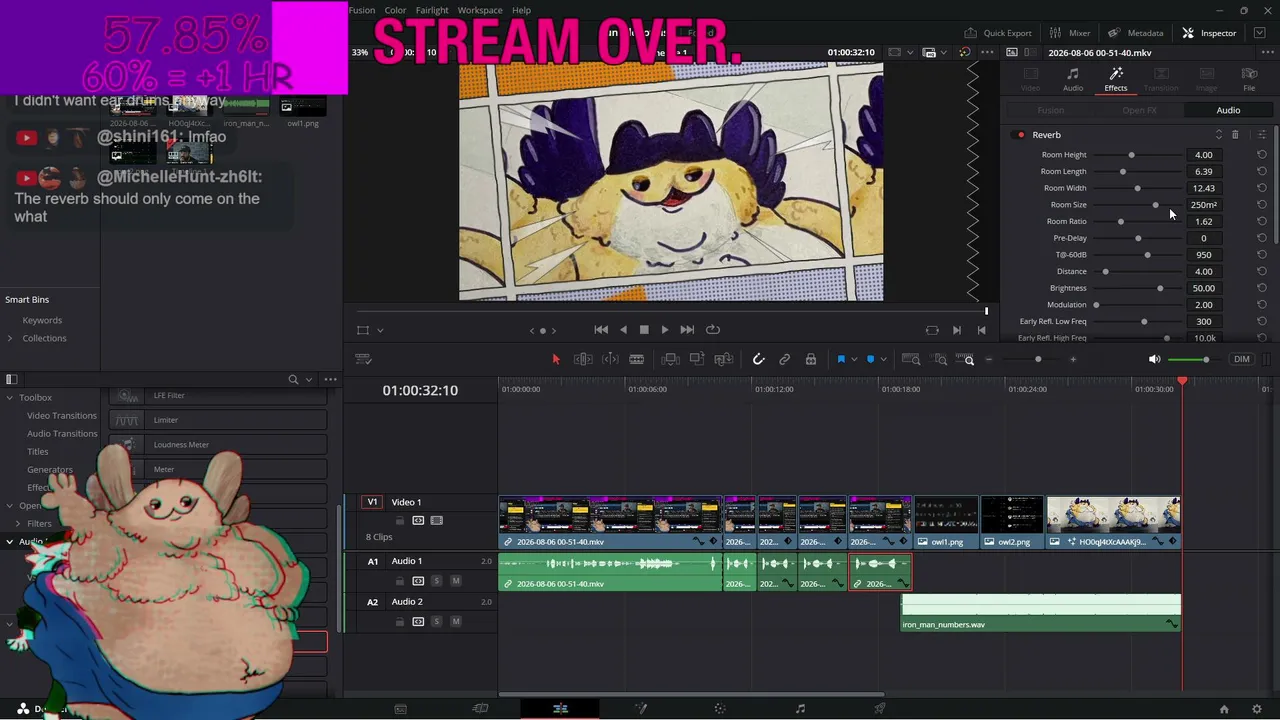
Task: Expand the Filters tree item
Action: (17, 523)
